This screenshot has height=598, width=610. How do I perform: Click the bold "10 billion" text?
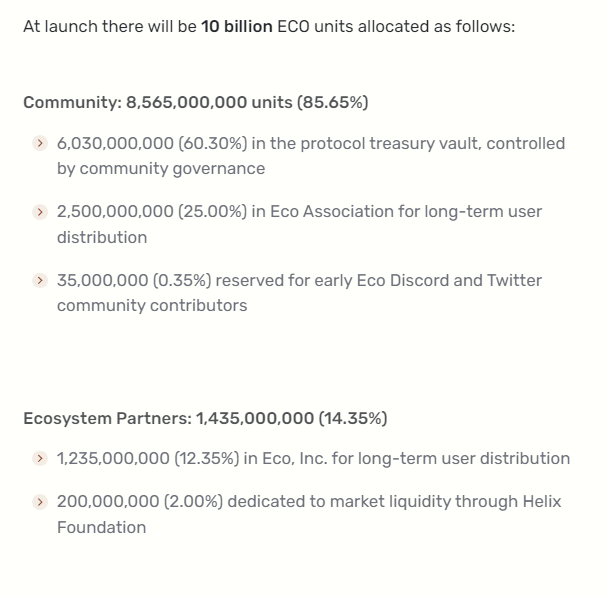click(236, 26)
